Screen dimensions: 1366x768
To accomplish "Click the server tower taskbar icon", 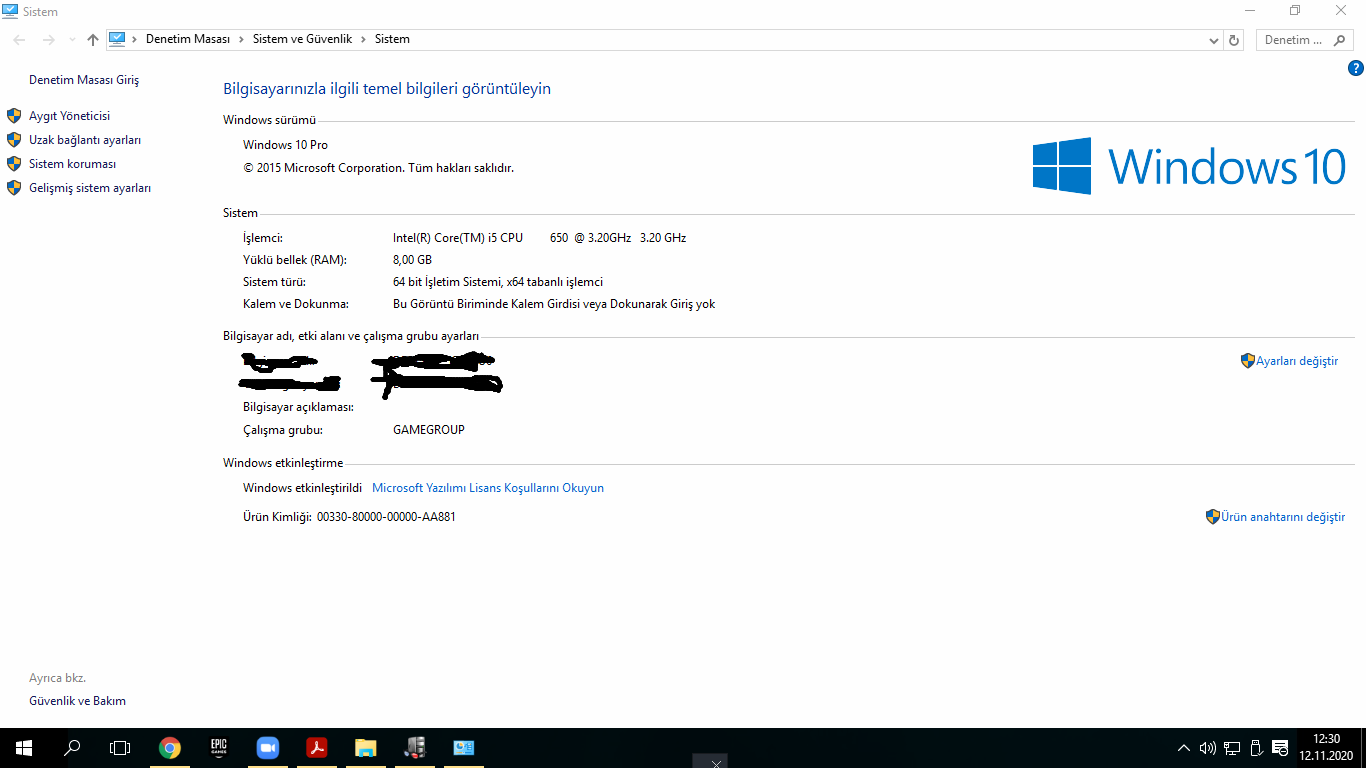I will [415, 748].
